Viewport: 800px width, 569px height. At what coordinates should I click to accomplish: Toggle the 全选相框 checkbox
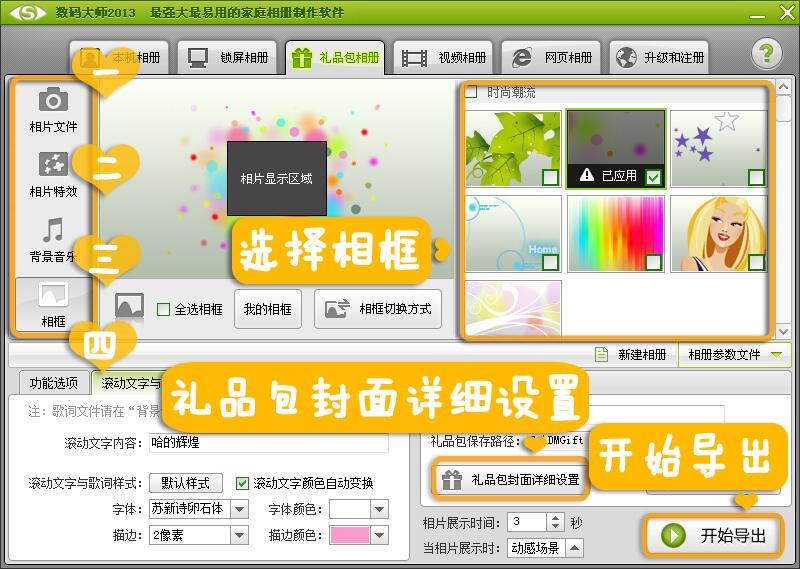163,309
